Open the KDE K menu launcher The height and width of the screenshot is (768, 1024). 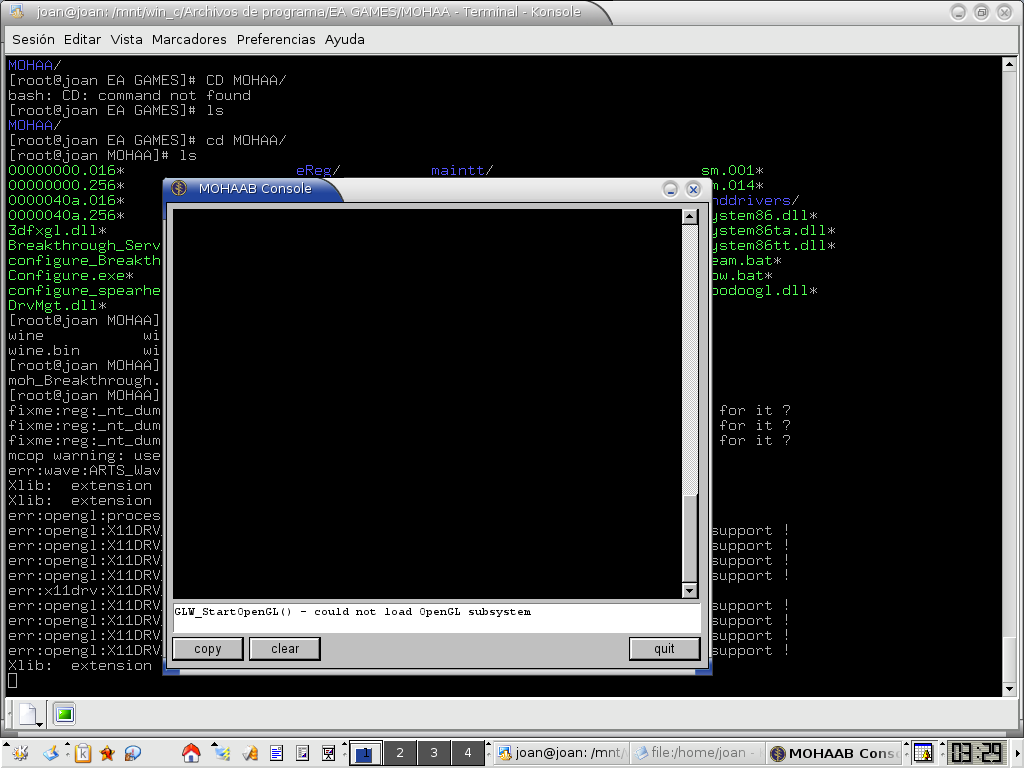(18, 753)
